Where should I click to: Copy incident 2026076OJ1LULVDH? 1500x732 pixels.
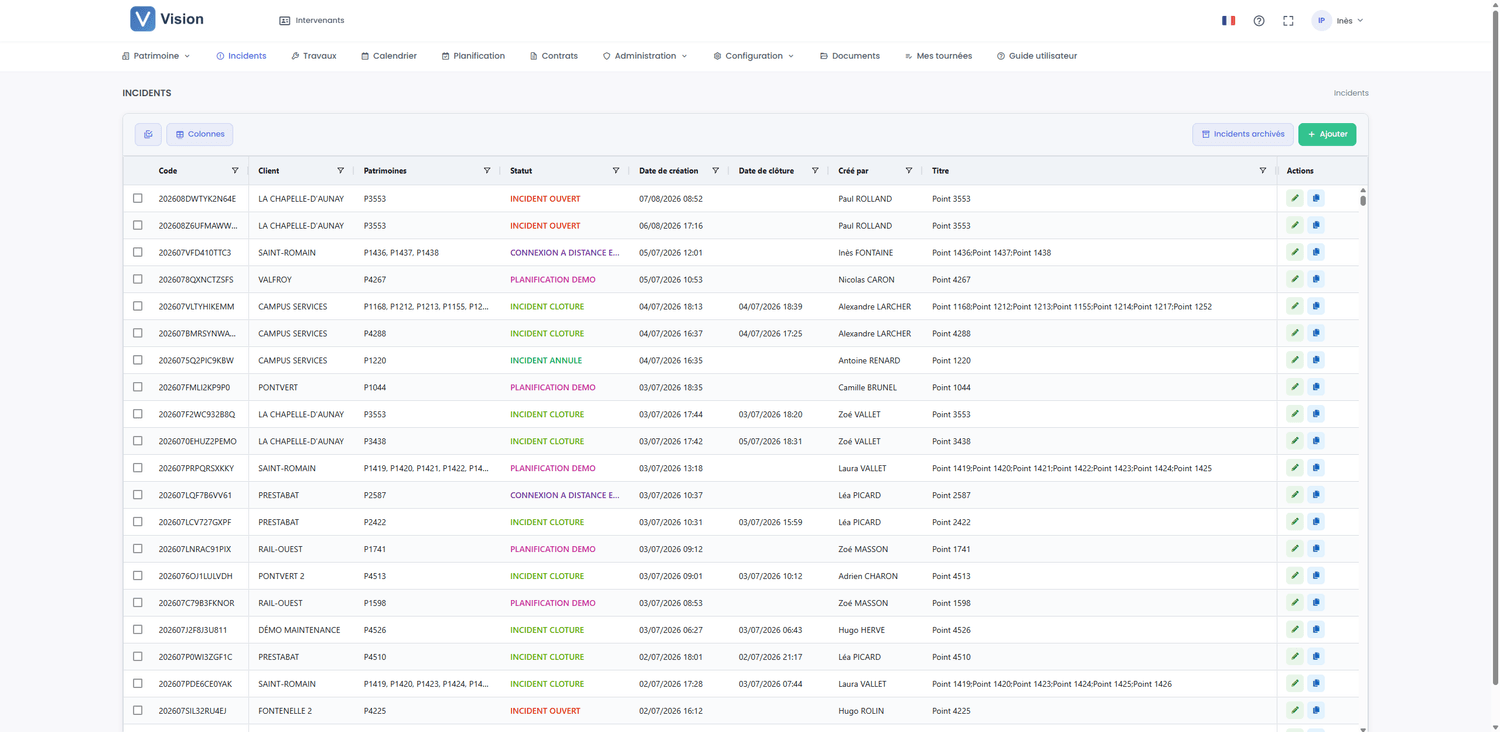1316,576
